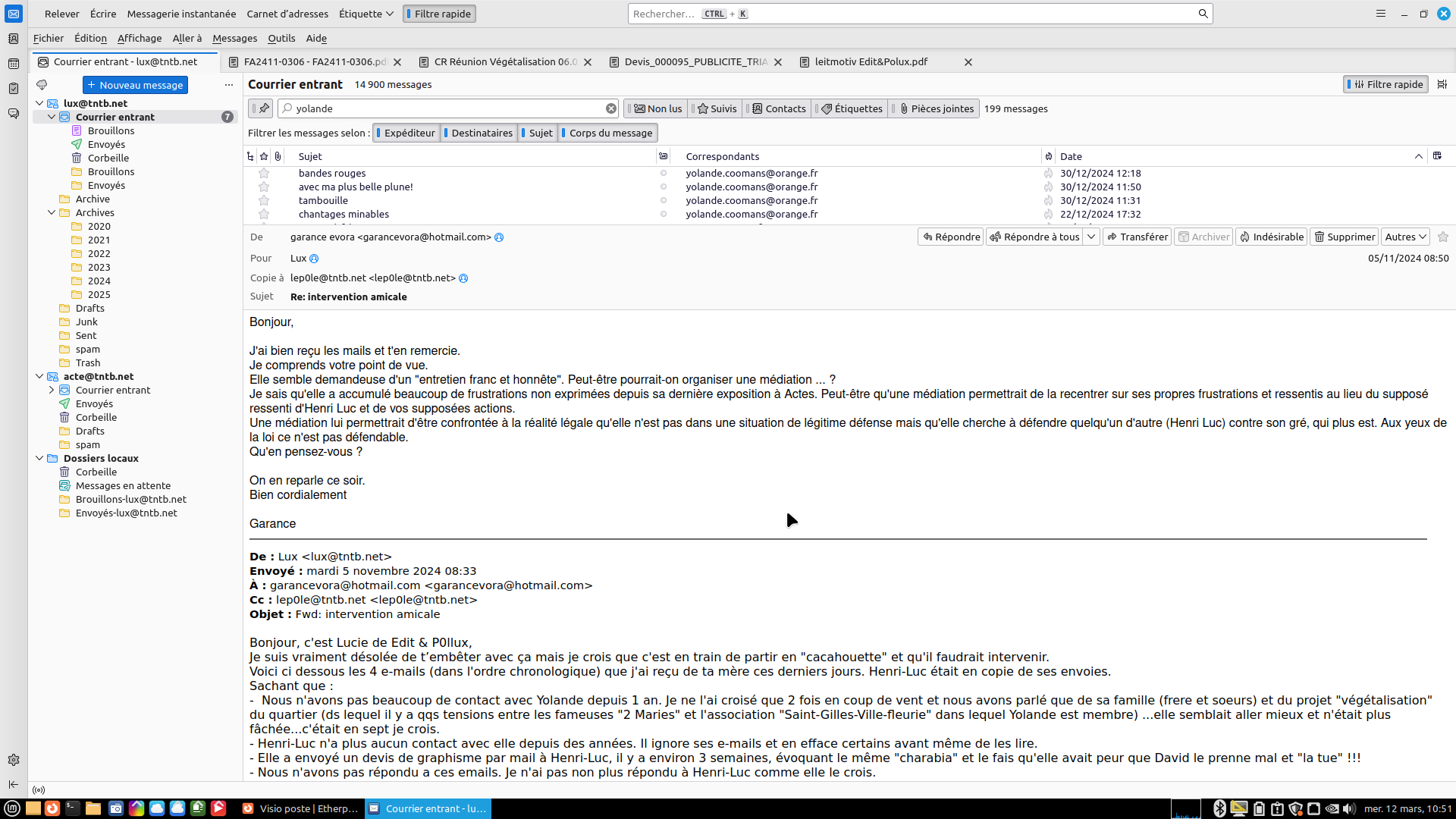Open the Outils menu
This screenshot has width=1456, height=819.
point(281,38)
